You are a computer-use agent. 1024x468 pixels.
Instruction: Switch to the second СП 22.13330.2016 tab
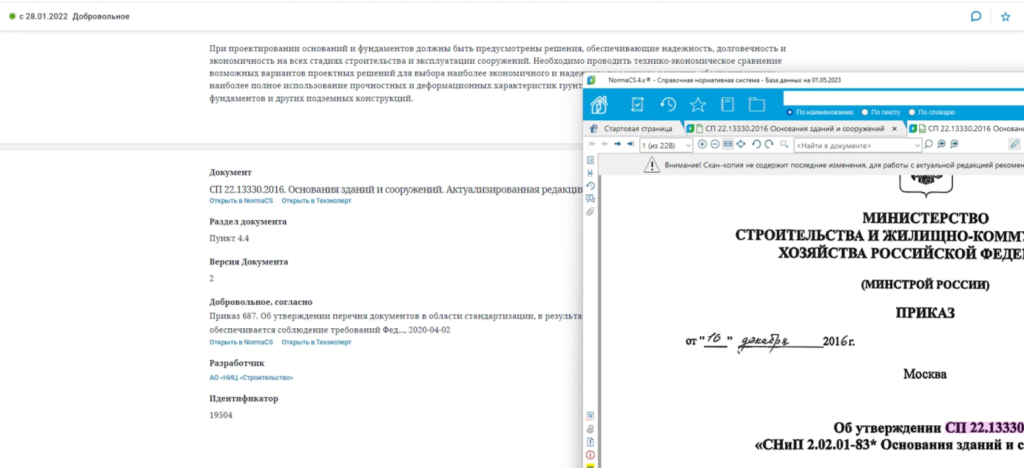(965, 129)
